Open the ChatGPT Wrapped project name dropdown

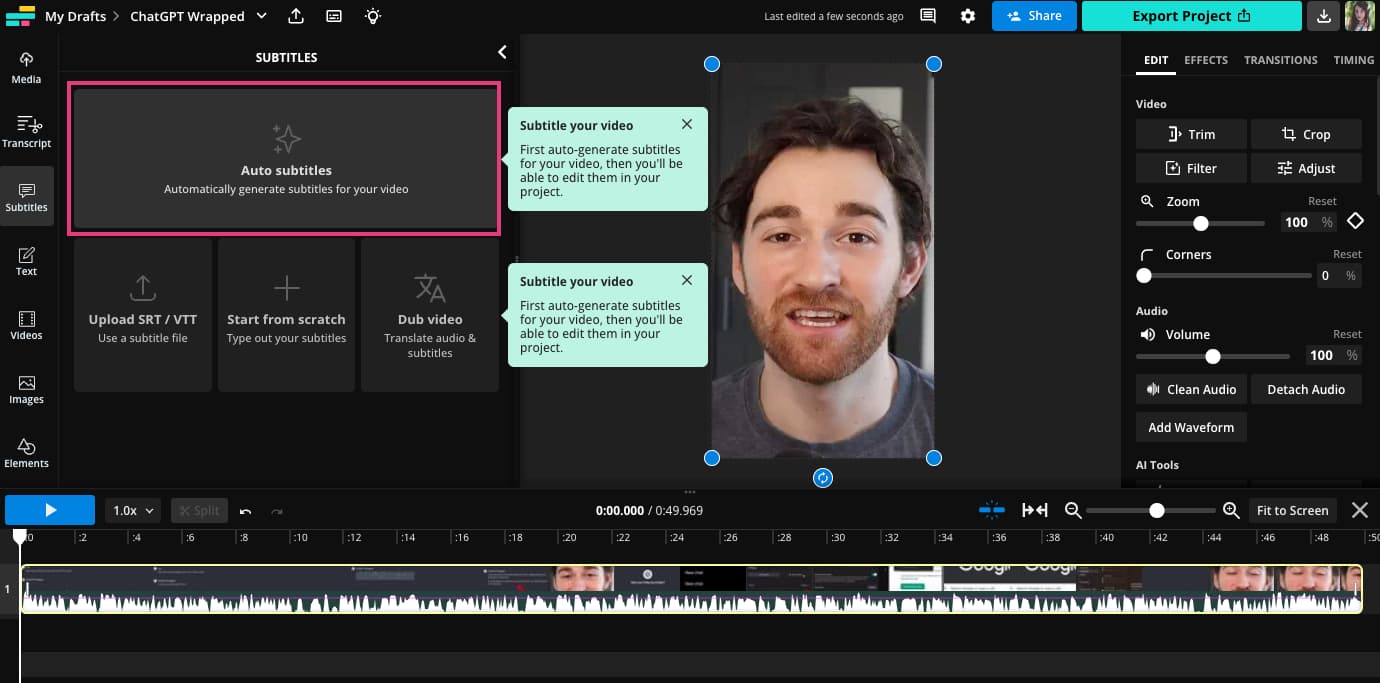tap(198, 16)
